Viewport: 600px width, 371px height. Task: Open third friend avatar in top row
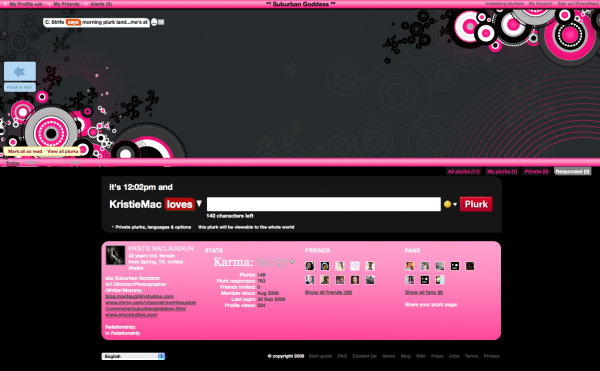pos(340,266)
